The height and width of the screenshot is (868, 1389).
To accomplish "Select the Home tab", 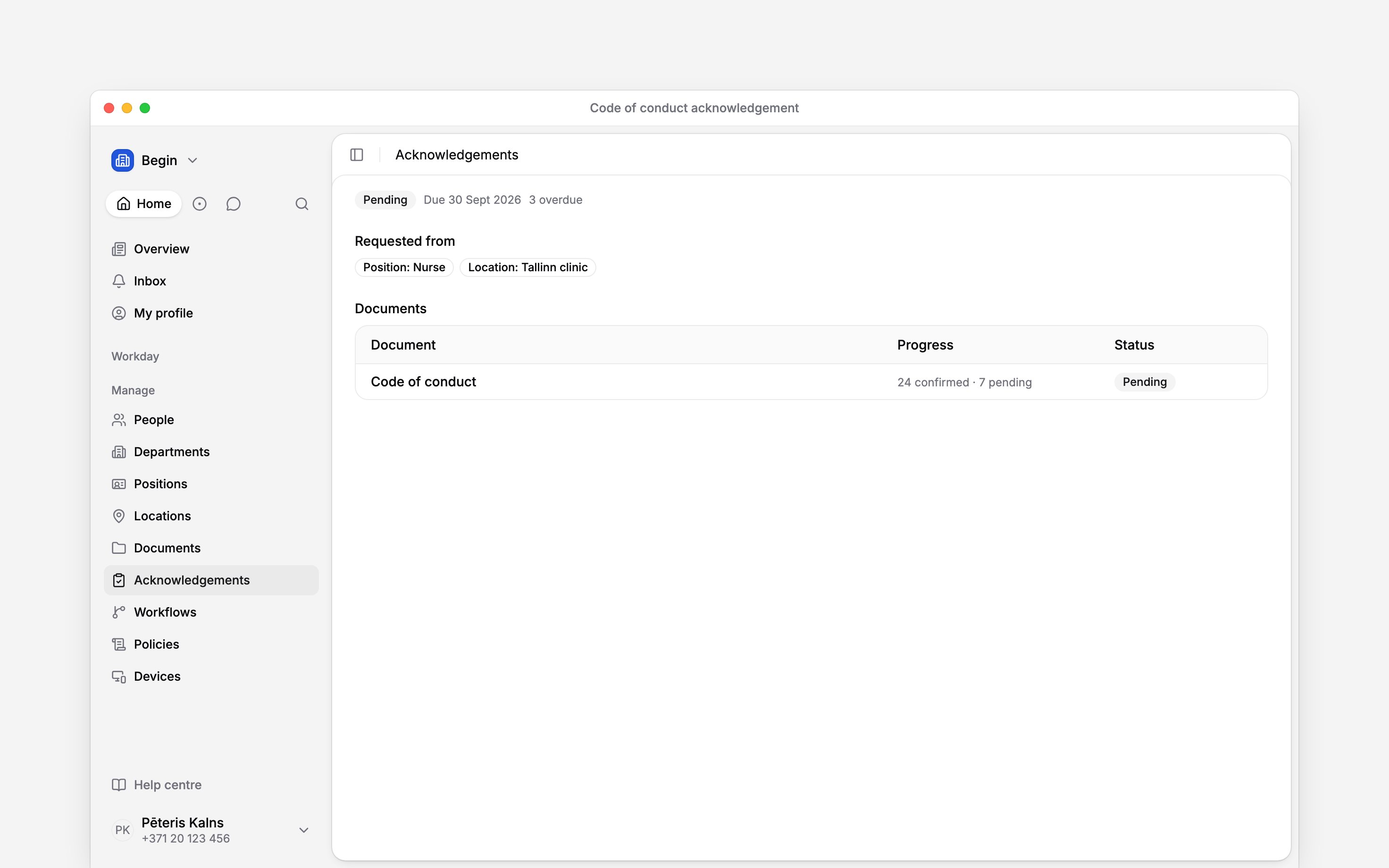I will (x=143, y=204).
